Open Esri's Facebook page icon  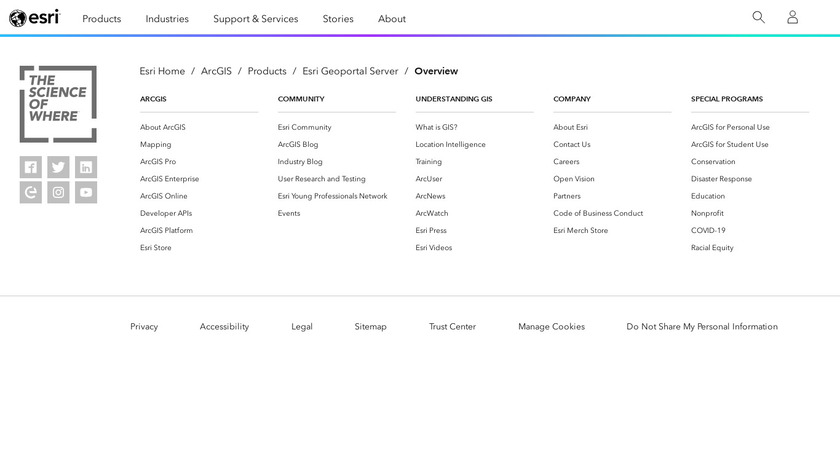pyautogui.click(x=30, y=167)
